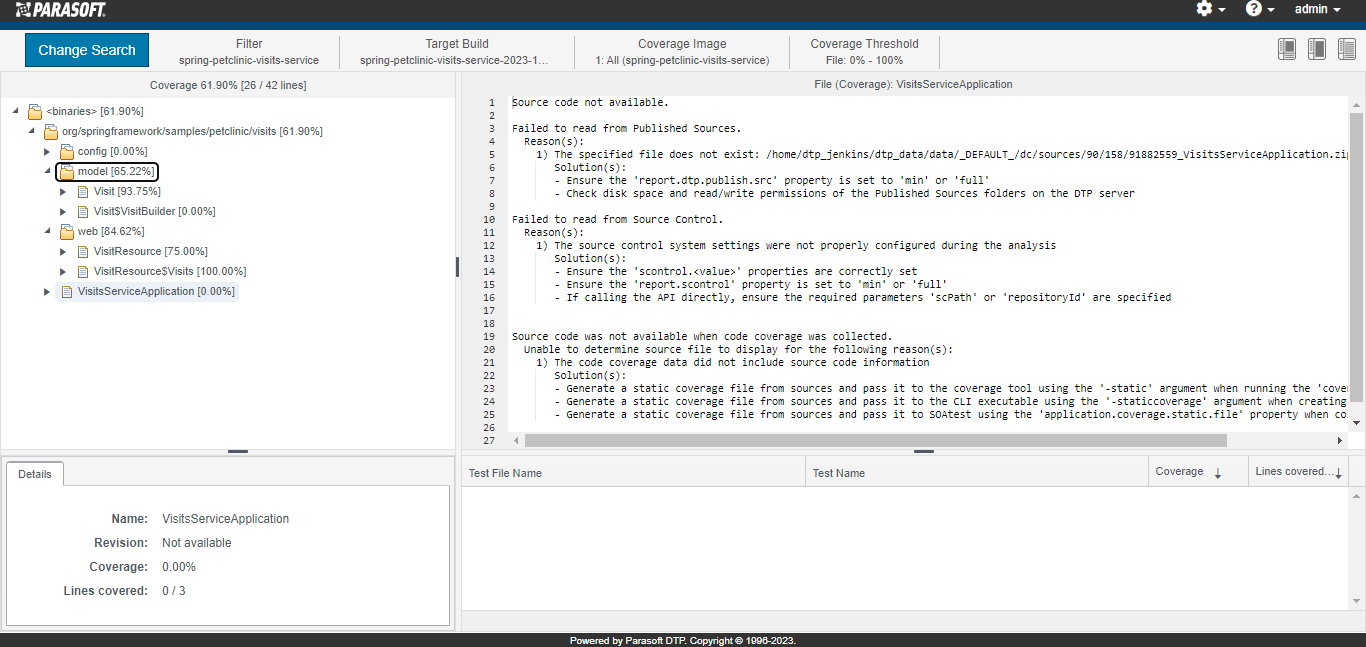Select the third panel layout icon
The width and height of the screenshot is (1366, 647).
point(1347,49)
